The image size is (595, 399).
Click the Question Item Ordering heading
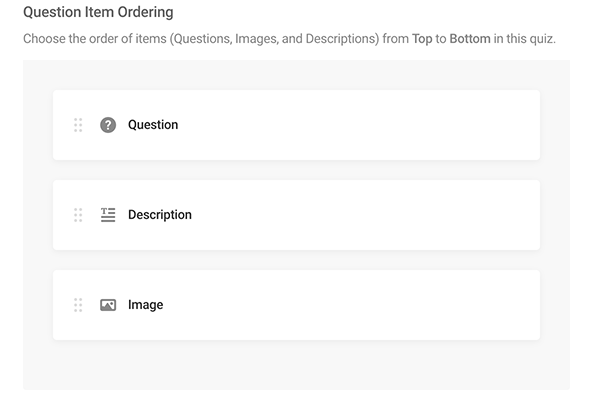click(98, 12)
